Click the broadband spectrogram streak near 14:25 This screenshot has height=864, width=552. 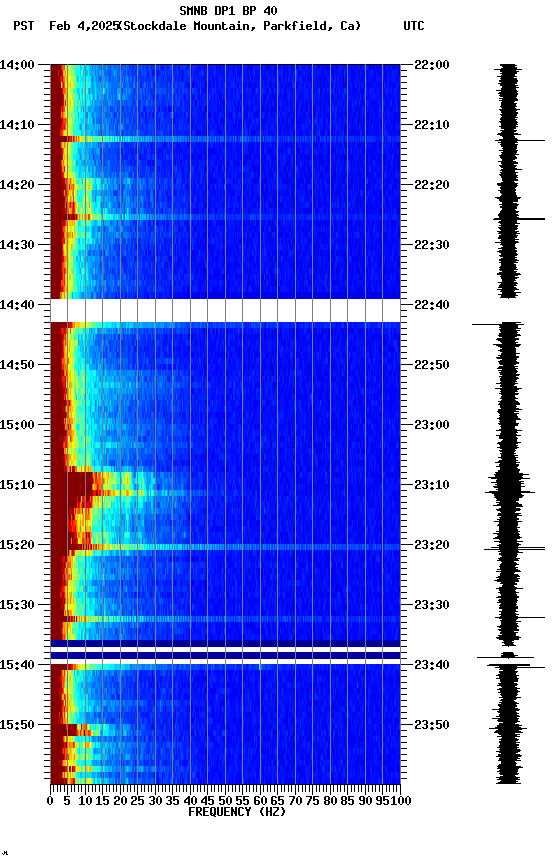pos(225,217)
